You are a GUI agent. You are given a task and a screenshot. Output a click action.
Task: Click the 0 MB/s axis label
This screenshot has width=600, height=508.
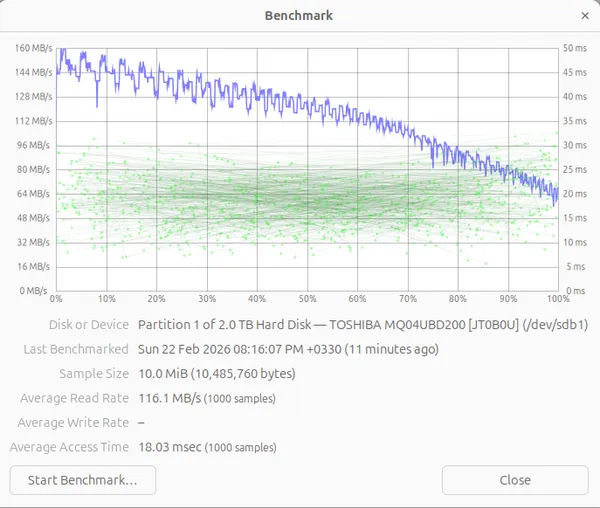(34, 291)
